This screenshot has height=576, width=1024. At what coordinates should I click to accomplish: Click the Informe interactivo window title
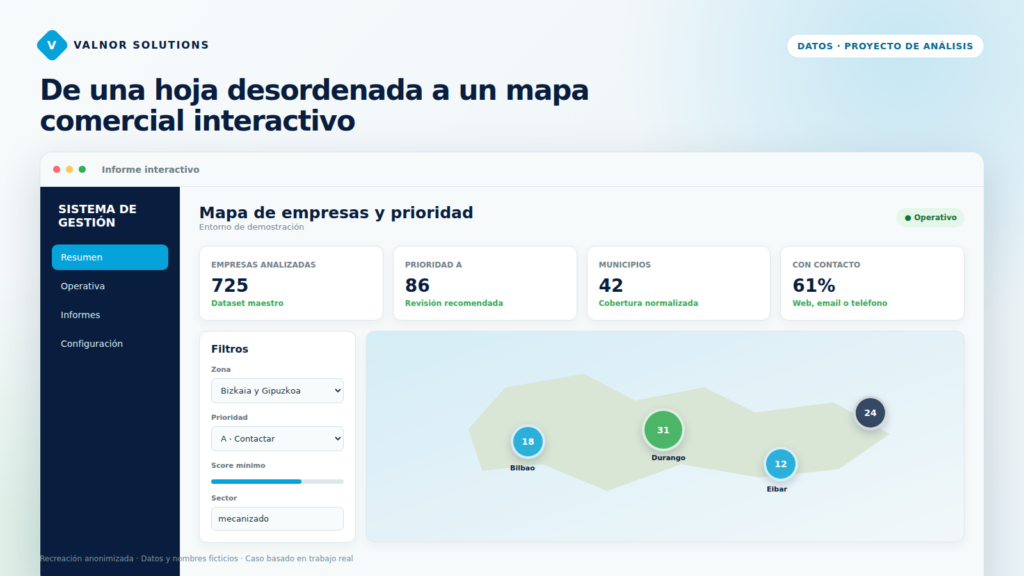coord(150,169)
